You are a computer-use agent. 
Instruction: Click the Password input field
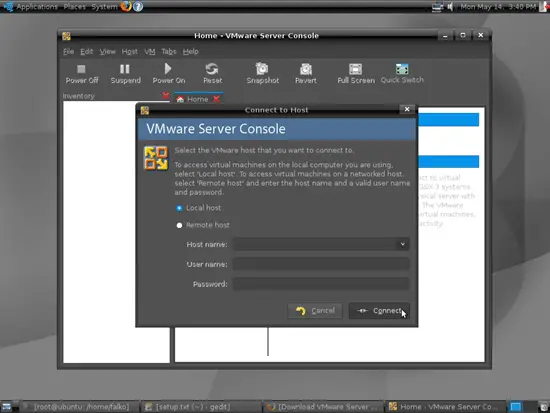coord(321,284)
